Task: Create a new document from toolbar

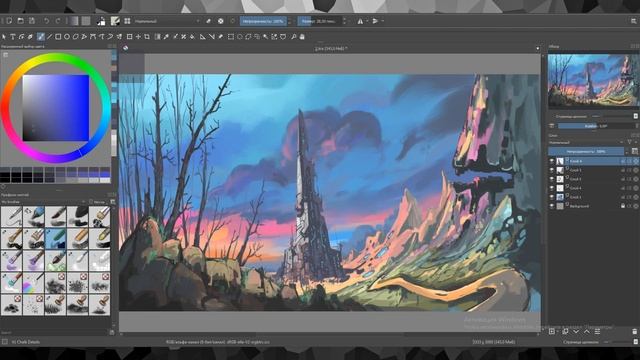Action: (x=9, y=21)
